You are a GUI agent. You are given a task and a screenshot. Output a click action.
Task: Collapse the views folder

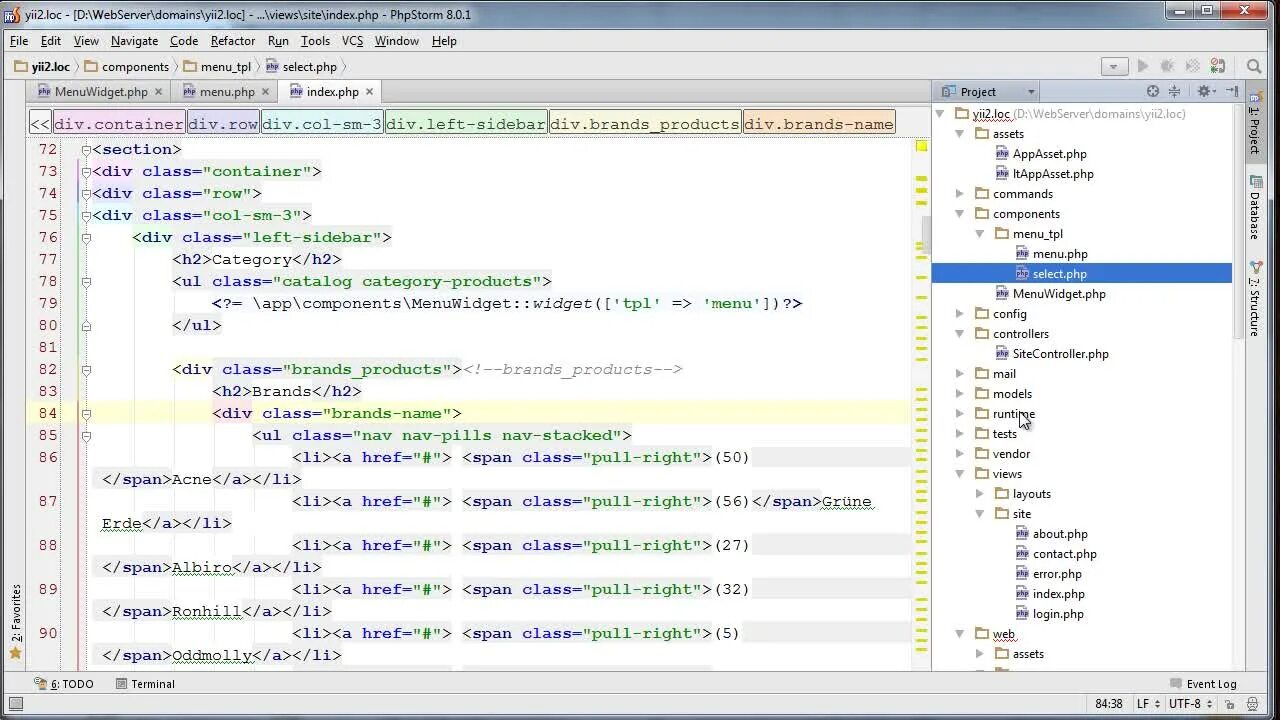tap(960, 474)
